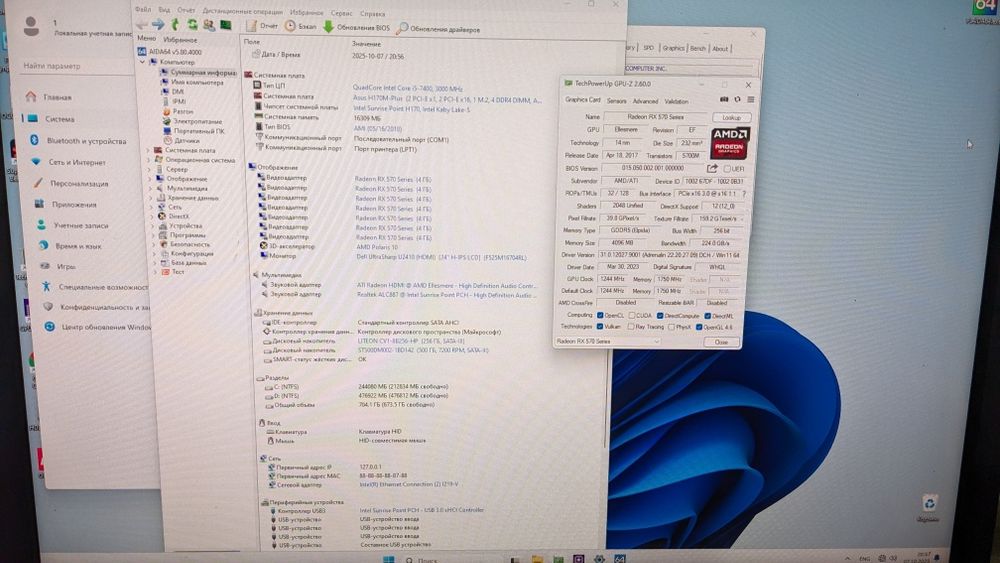Click the AMD Radeon logo in GPU-Z
The height and width of the screenshot is (563, 1000).
click(730, 143)
